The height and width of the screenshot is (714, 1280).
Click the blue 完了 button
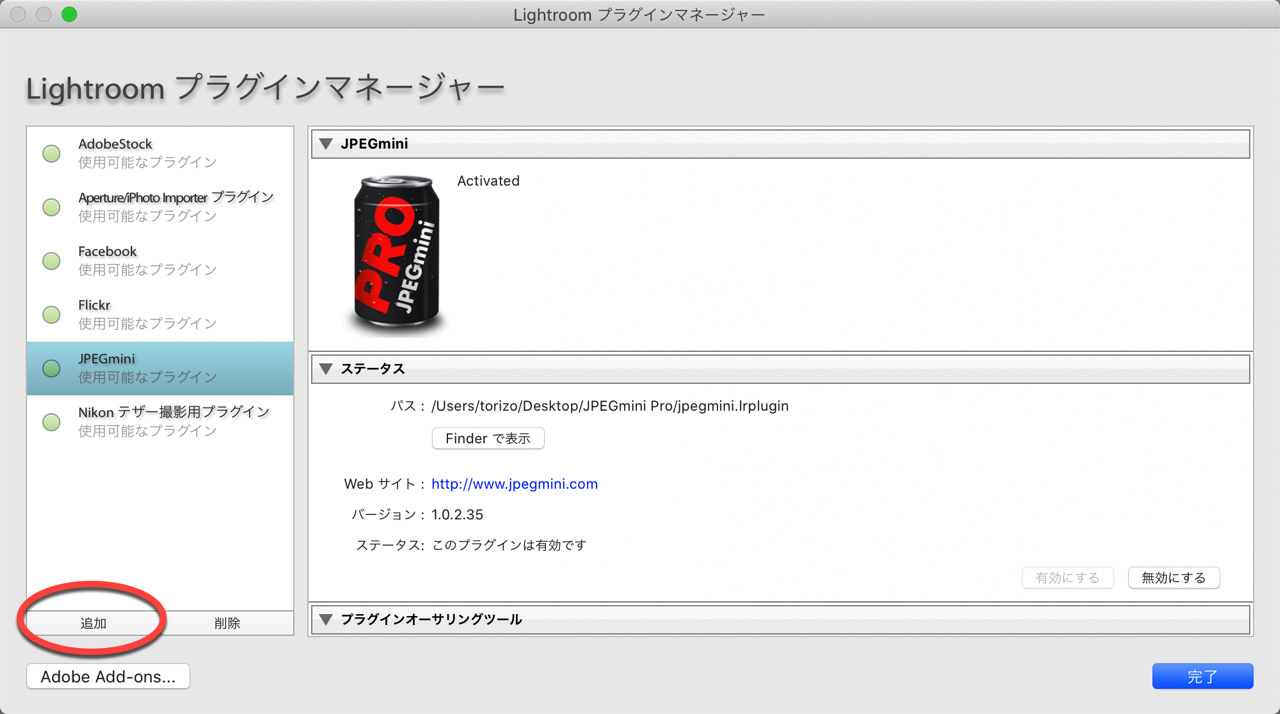pos(1202,677)
